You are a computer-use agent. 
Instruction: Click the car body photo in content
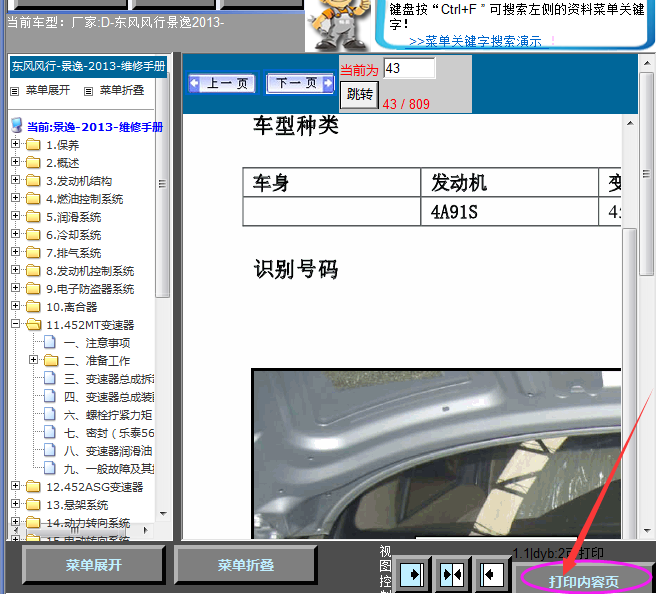(436, 453)
